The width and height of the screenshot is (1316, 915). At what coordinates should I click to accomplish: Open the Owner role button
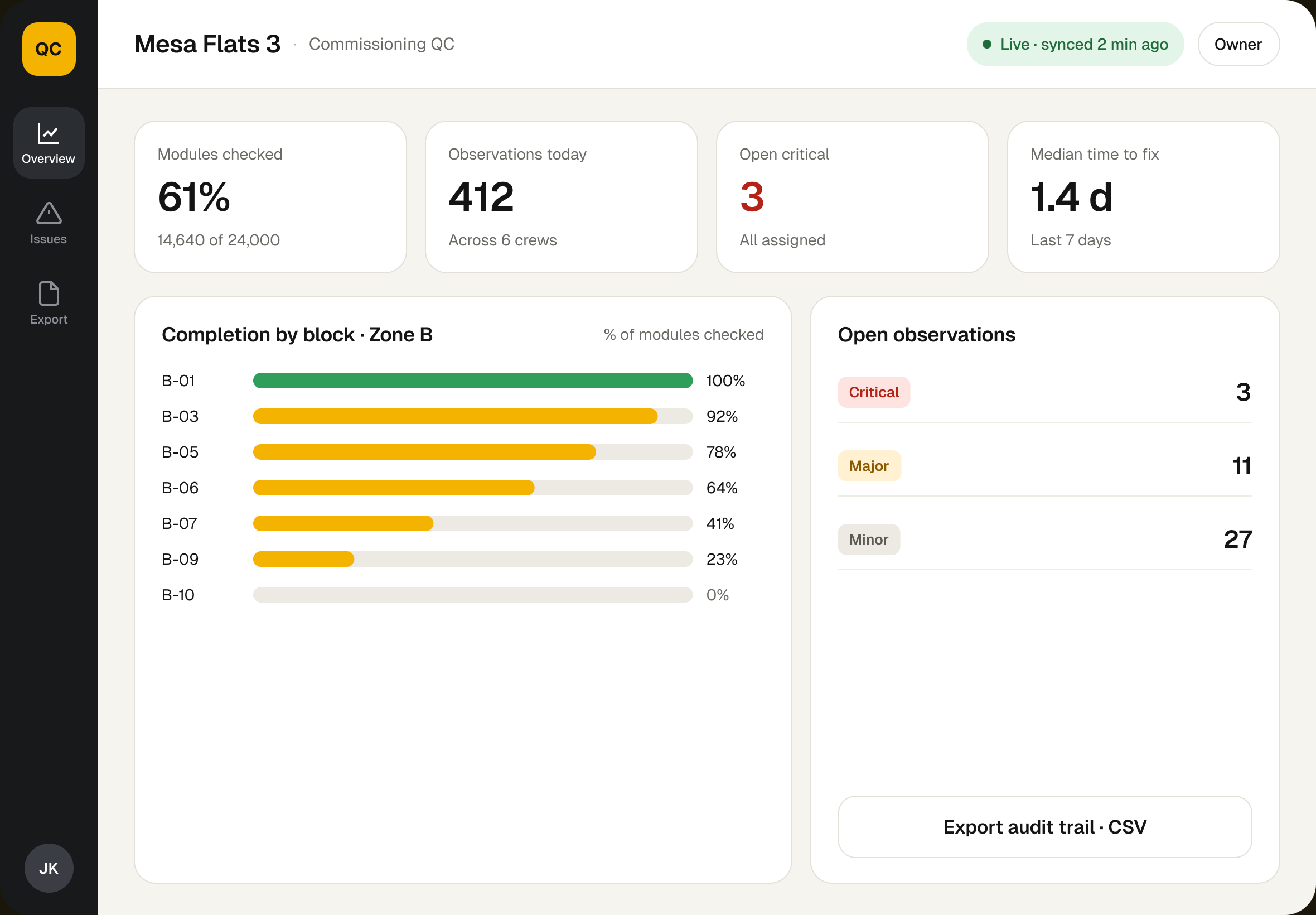coord(1238,44)
